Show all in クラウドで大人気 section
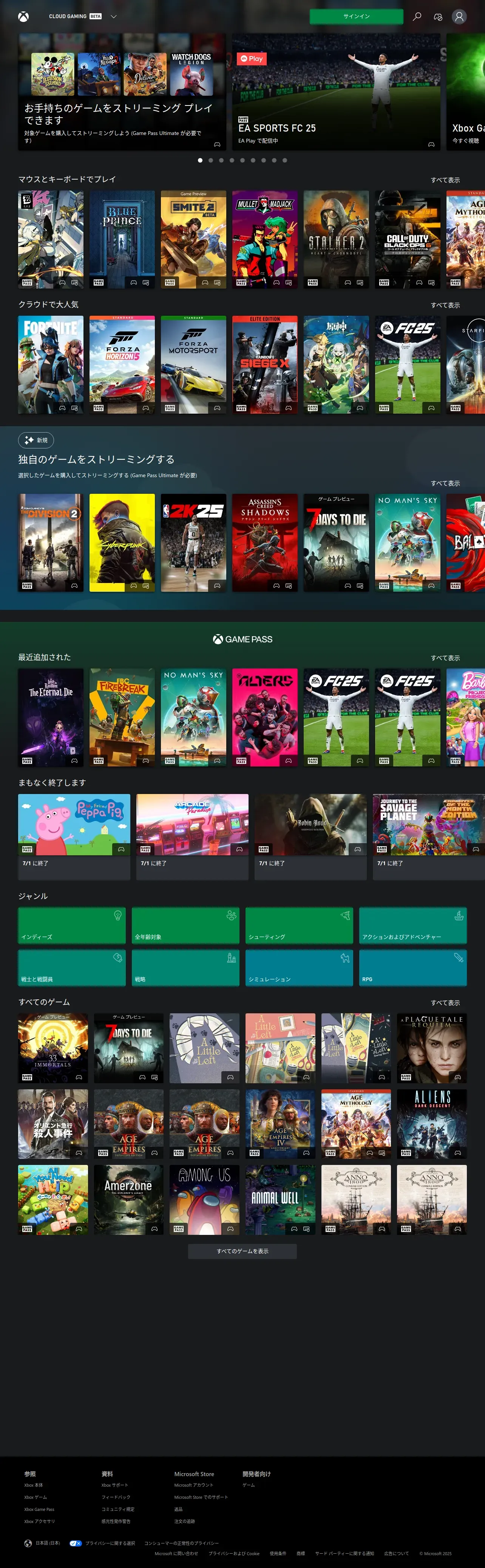The image size is (485, 1568). coord(445,305)
